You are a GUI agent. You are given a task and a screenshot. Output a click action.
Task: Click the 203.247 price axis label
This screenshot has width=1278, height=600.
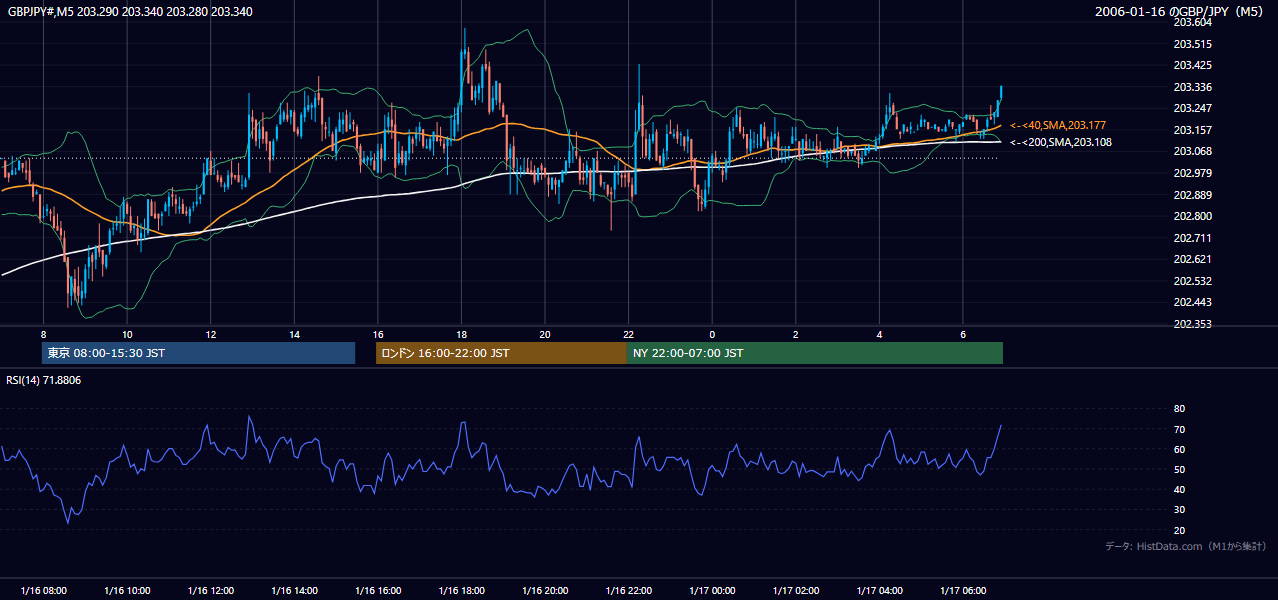tap(1192, 108)
